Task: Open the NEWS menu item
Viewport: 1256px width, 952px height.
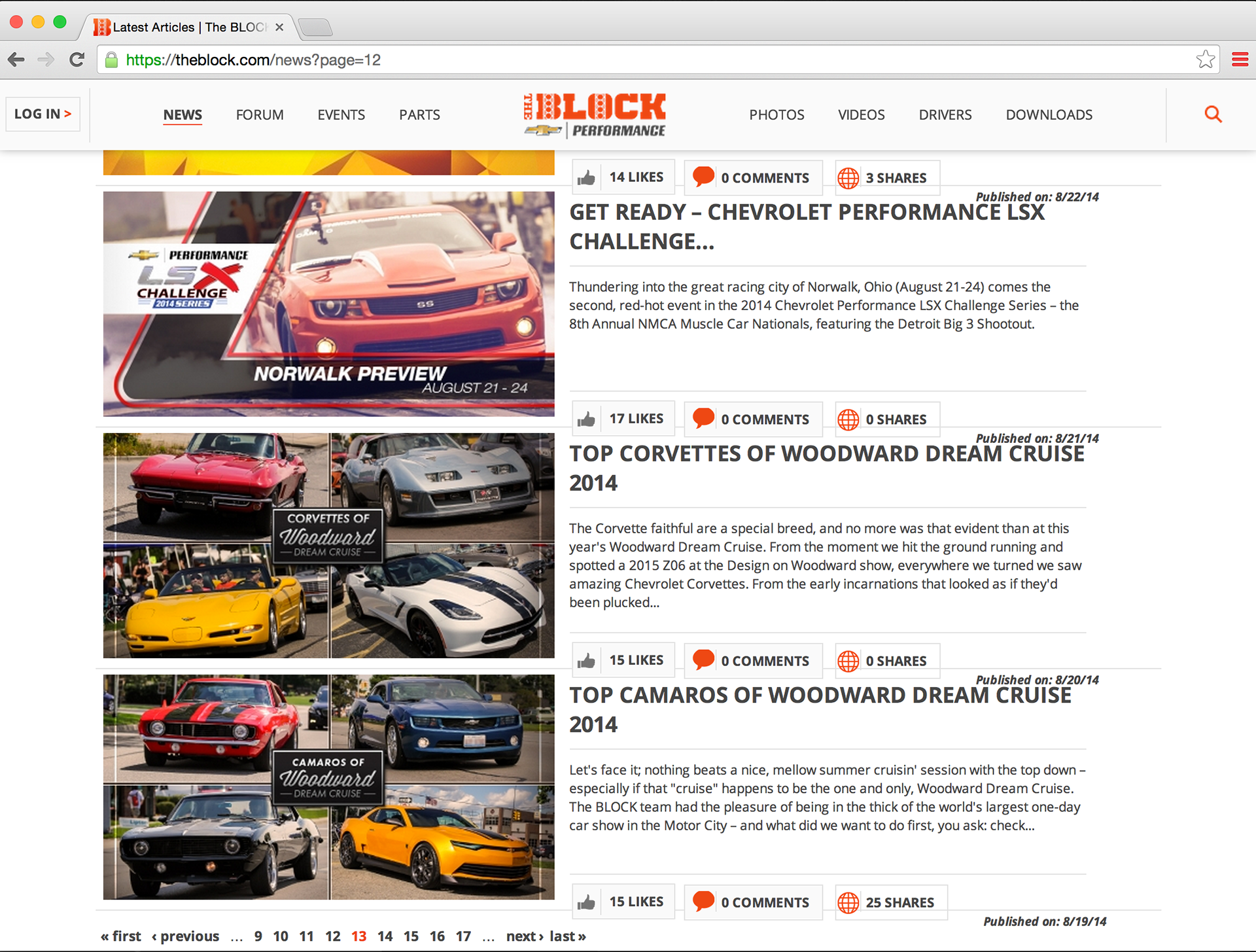Action: (183, 115)
